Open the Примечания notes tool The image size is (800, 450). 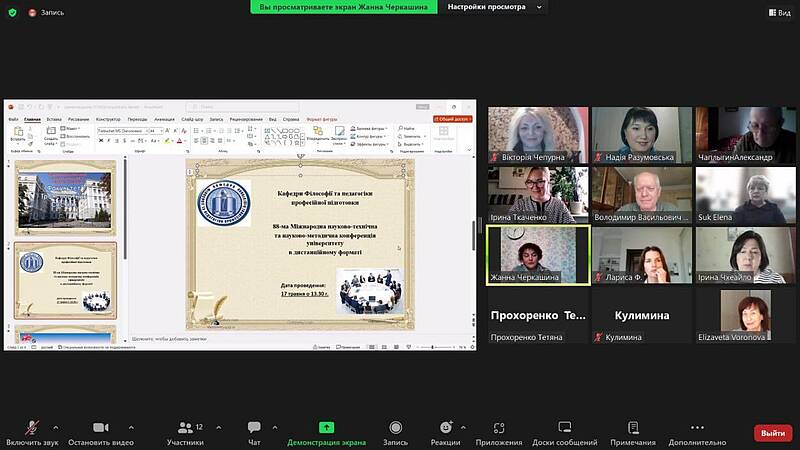633,433
